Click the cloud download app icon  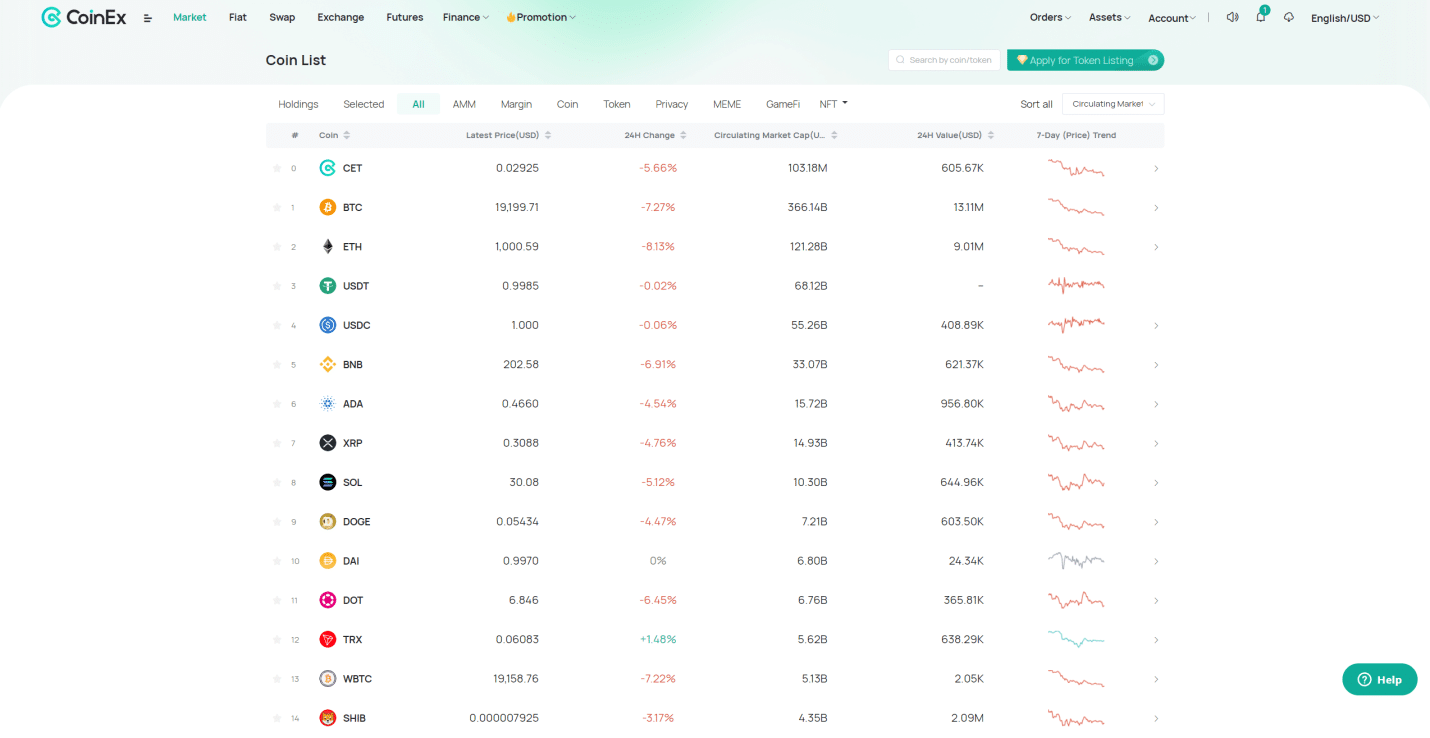coord(1289,17)
